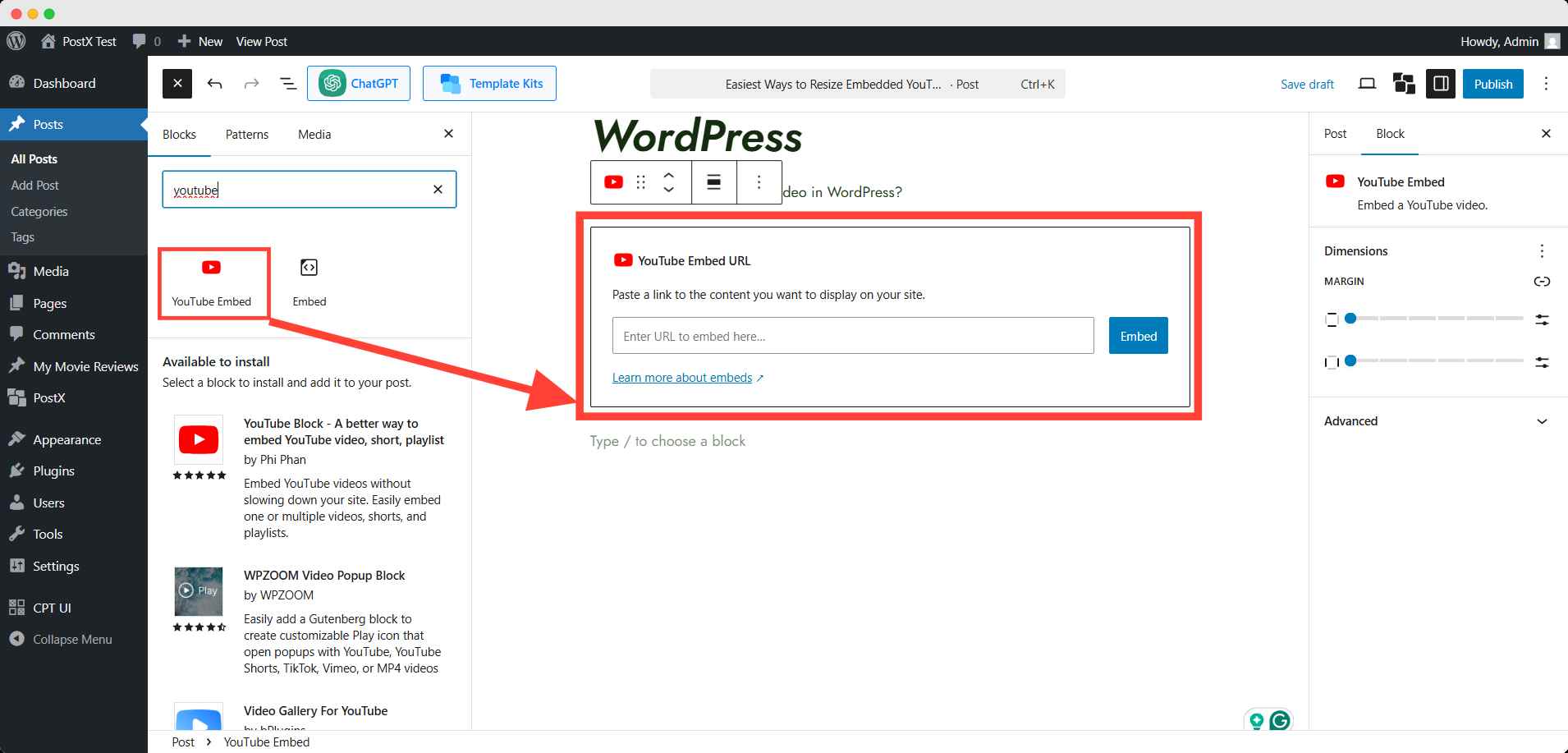Publish the post
1568x753 pixels.
(1493, 84)
